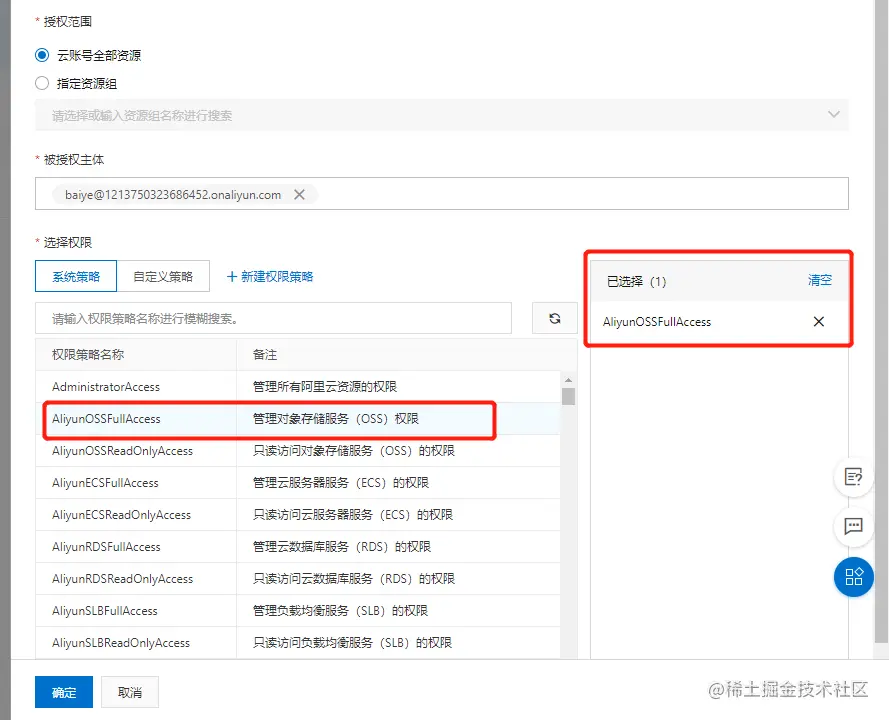Image resolution: width=889 pixels, height=720 pixels.
Task: Confirm authorization with 确定 button
Action: (64, 692)
